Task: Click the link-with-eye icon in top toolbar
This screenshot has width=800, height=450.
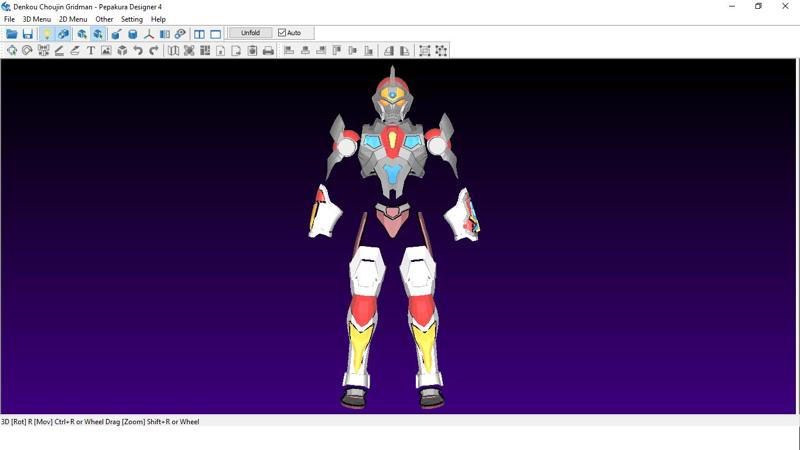Action: [x=180, y=34]
